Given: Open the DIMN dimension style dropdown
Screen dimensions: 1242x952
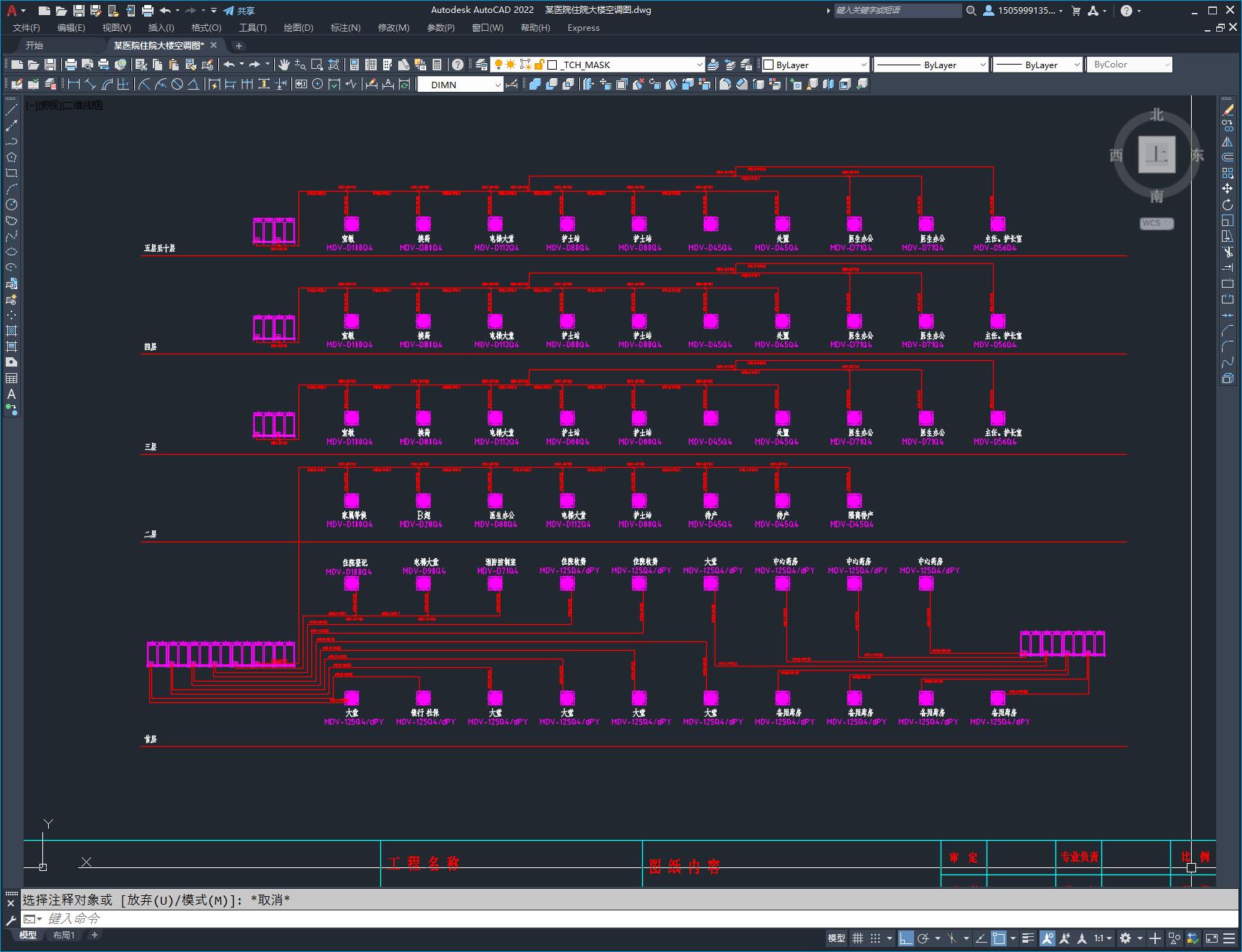Looking at the screenshot, I should [x=460, y=84].
